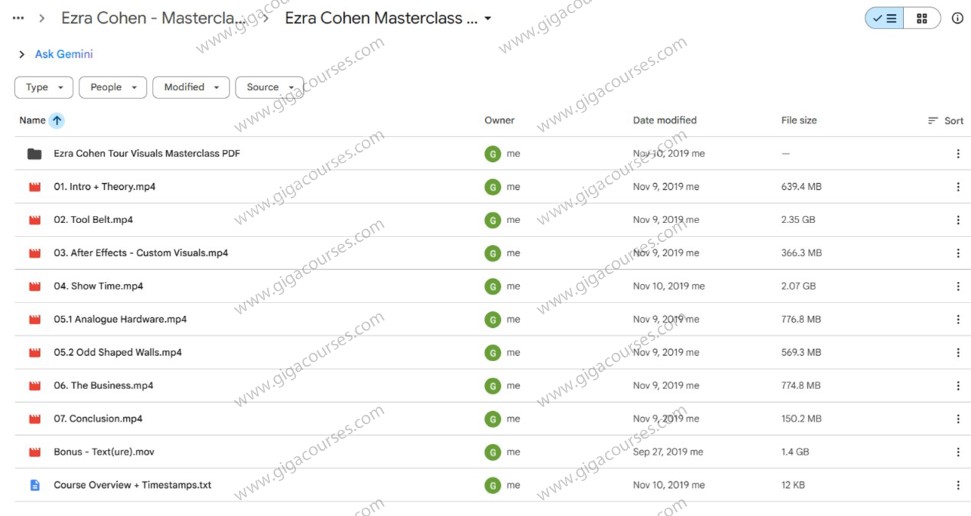Select video icon for 05.1 Analogue Hardware.mp4
The height and width of the screenshot is (516, 971).
pos(35,319)
